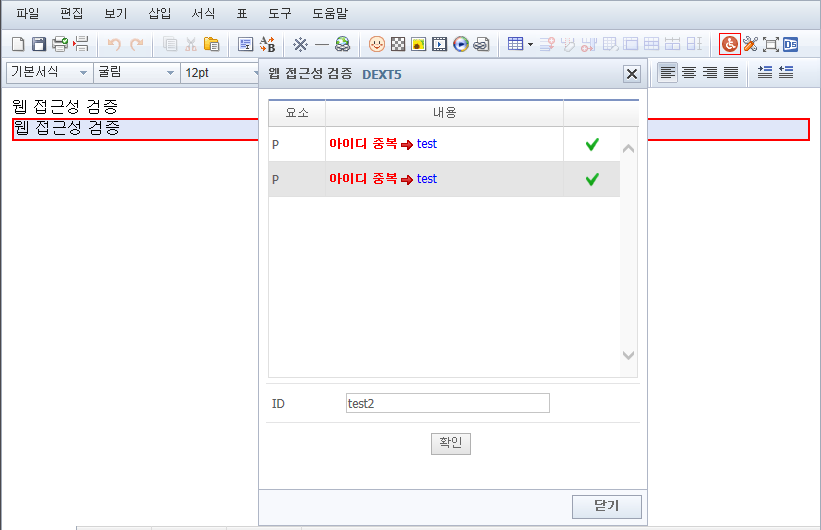821x530 pixels.
Task: Align text left in the toolbar
Action: click(x=667, y=72)
